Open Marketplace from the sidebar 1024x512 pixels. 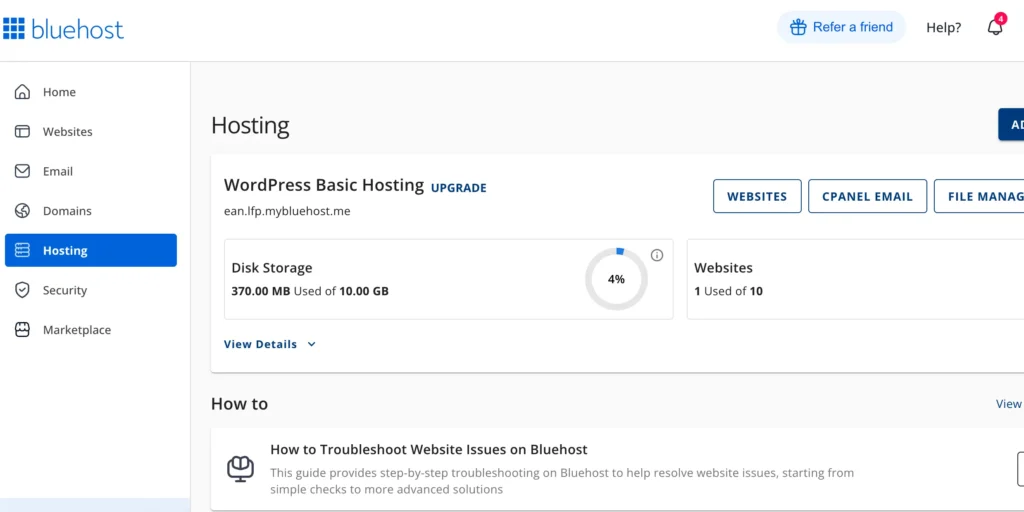coord(91,330)
